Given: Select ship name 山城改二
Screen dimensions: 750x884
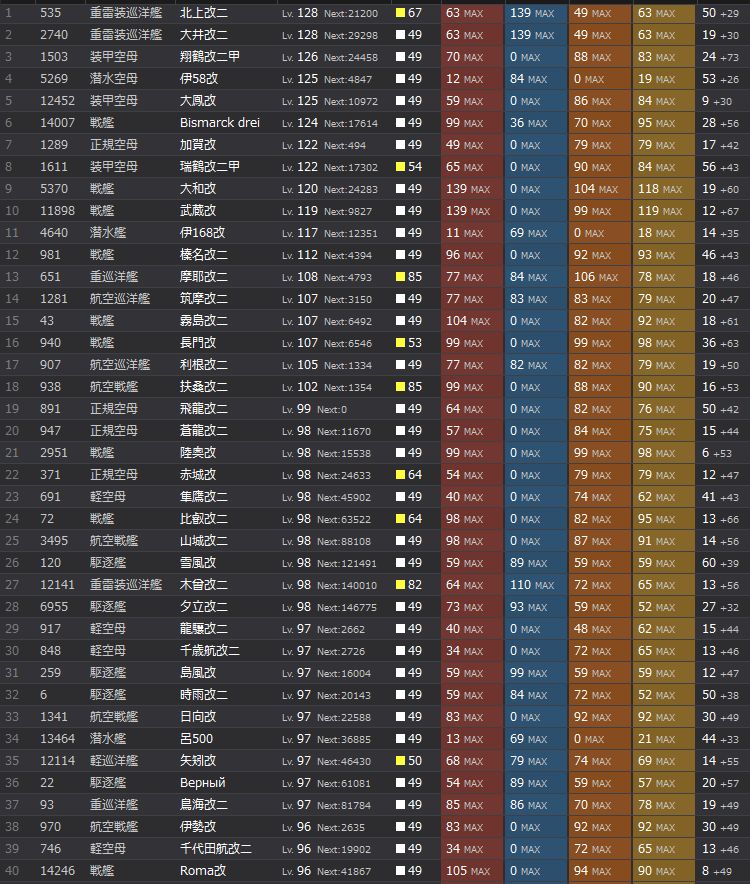Looking at the screenshot, I should pyautogui.click(x=204, y=541).
